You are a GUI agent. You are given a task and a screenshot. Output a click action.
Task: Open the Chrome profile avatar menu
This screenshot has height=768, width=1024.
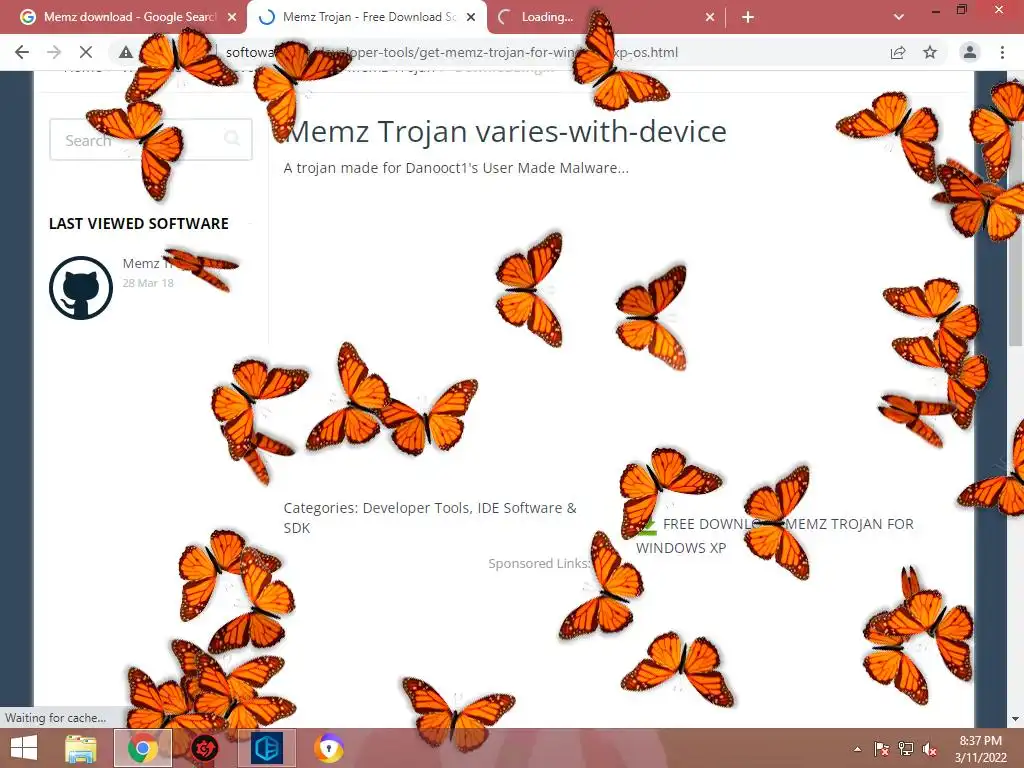click(x=970, y=52)
